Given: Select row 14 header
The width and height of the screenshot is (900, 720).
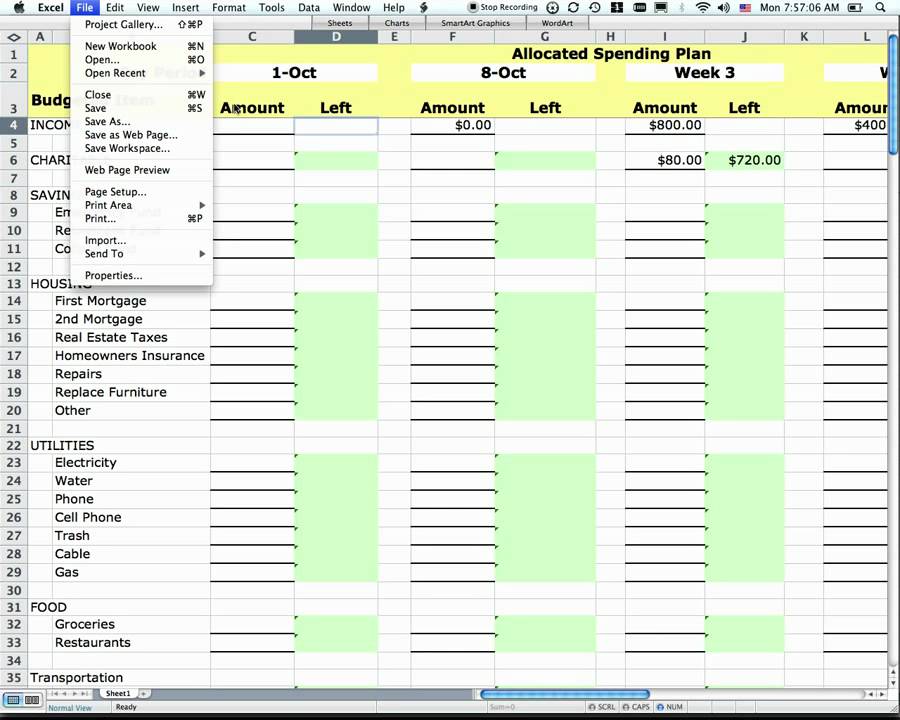Looking at the screenshot, I should (14, 301).
